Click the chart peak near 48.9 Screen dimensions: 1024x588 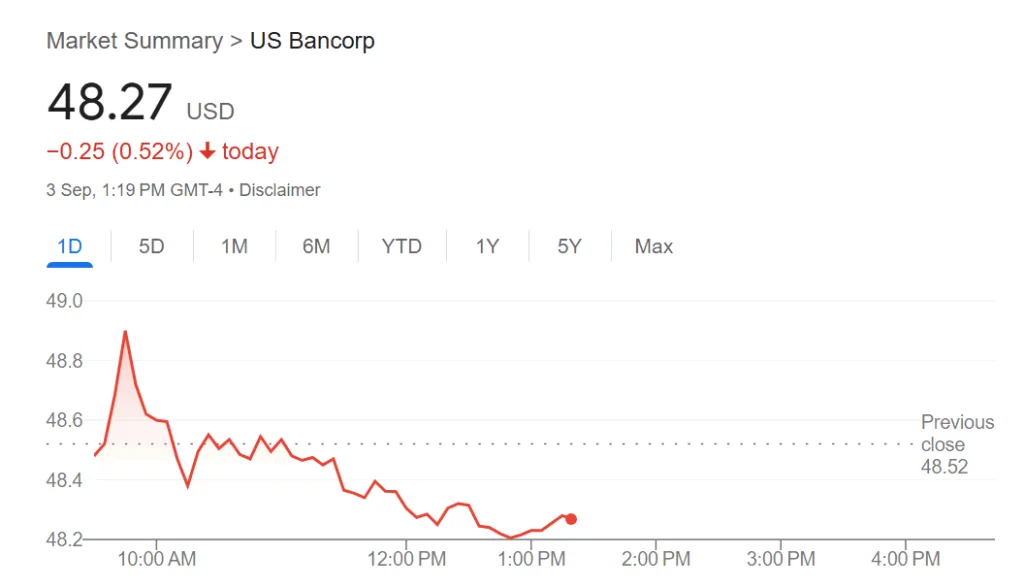pos(125,332)
